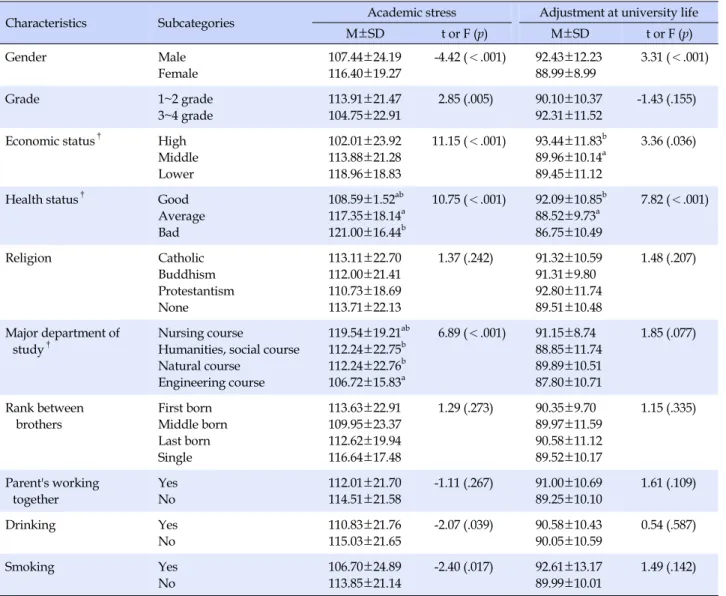Viewport: 726px width, 596px height.
Task: Click the '-2.07 (.039)' statistic
Action: (463, 525)
